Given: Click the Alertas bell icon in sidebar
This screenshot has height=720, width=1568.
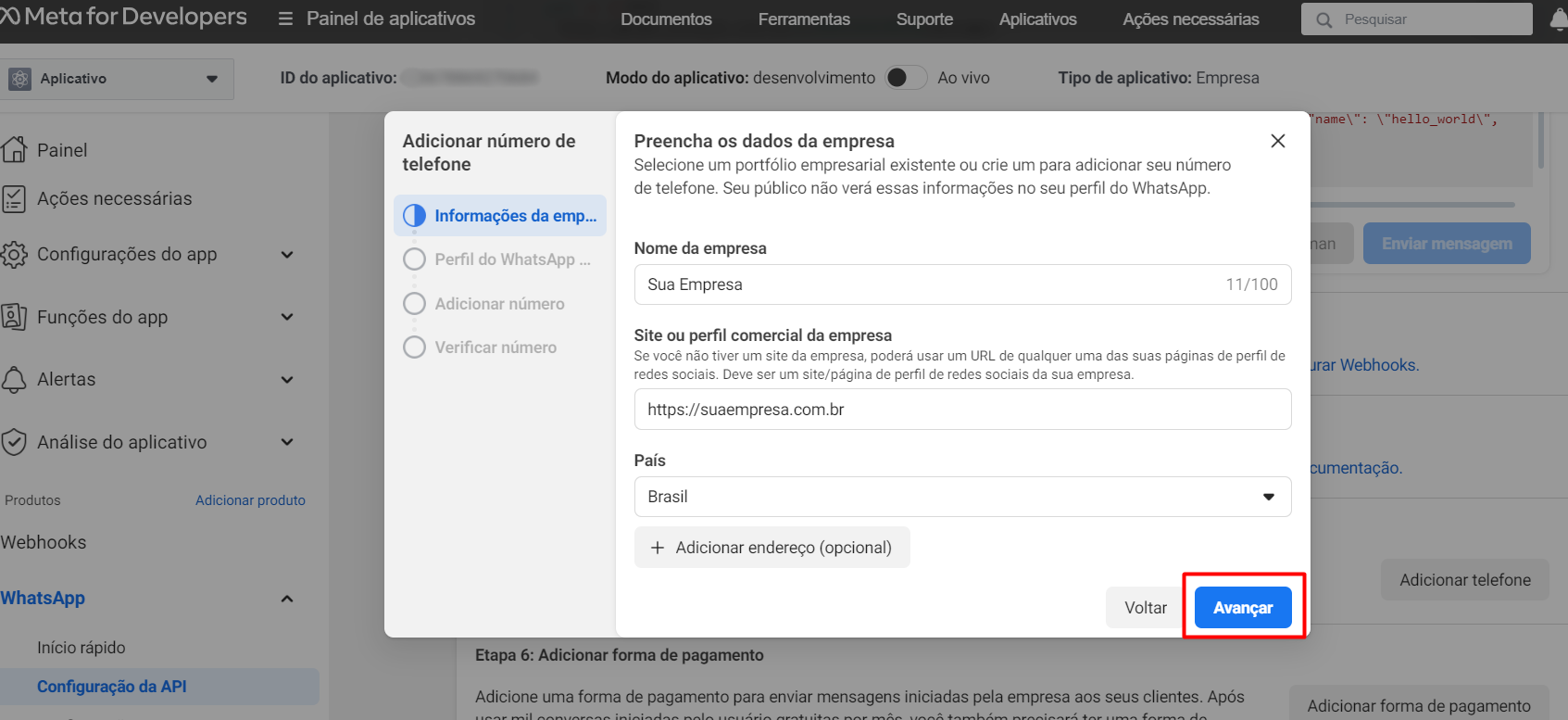Looking at the screenshot, I should coord(14,379).
